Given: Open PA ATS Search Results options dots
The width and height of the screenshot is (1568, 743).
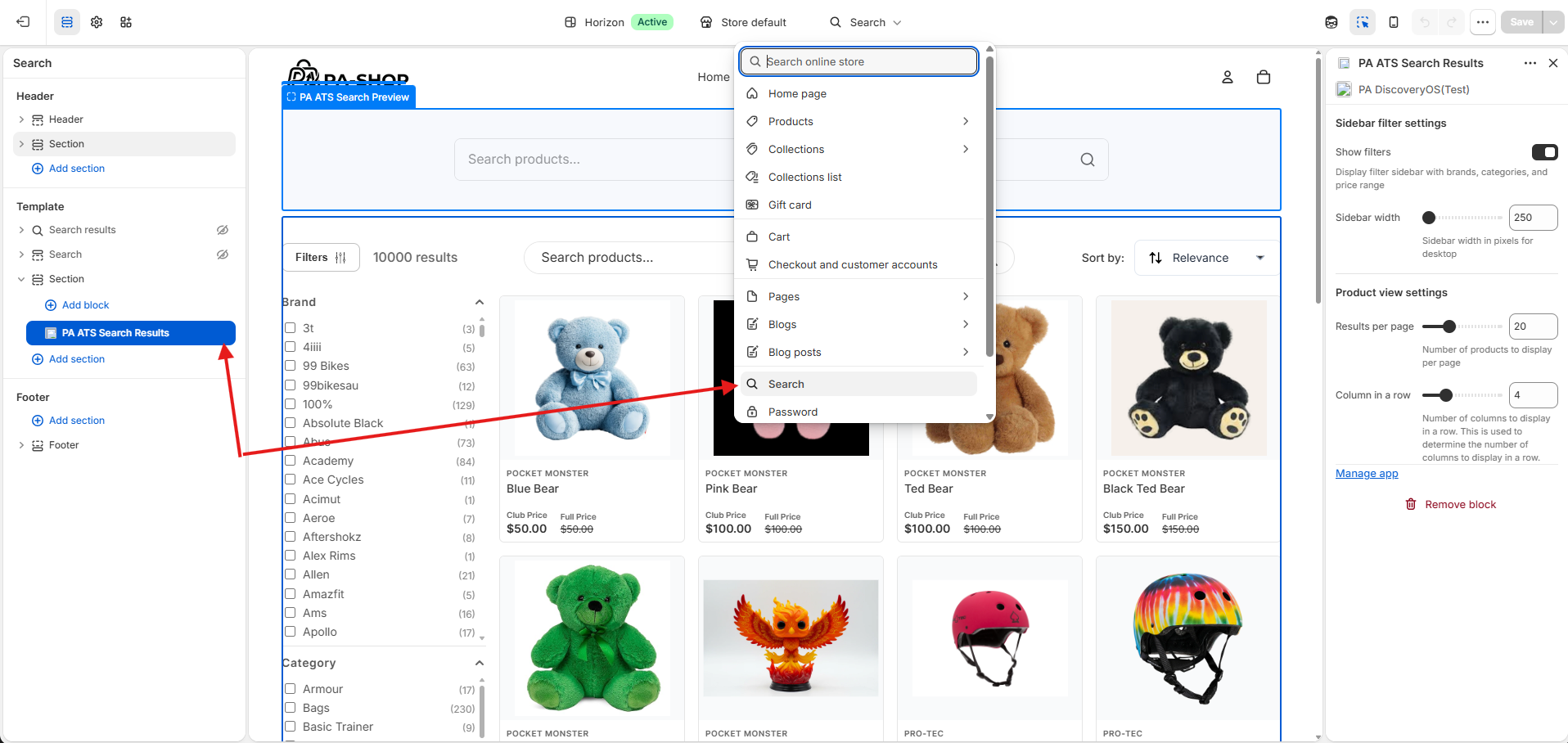Looking at the screenshot, I should tap(1530, 63).
